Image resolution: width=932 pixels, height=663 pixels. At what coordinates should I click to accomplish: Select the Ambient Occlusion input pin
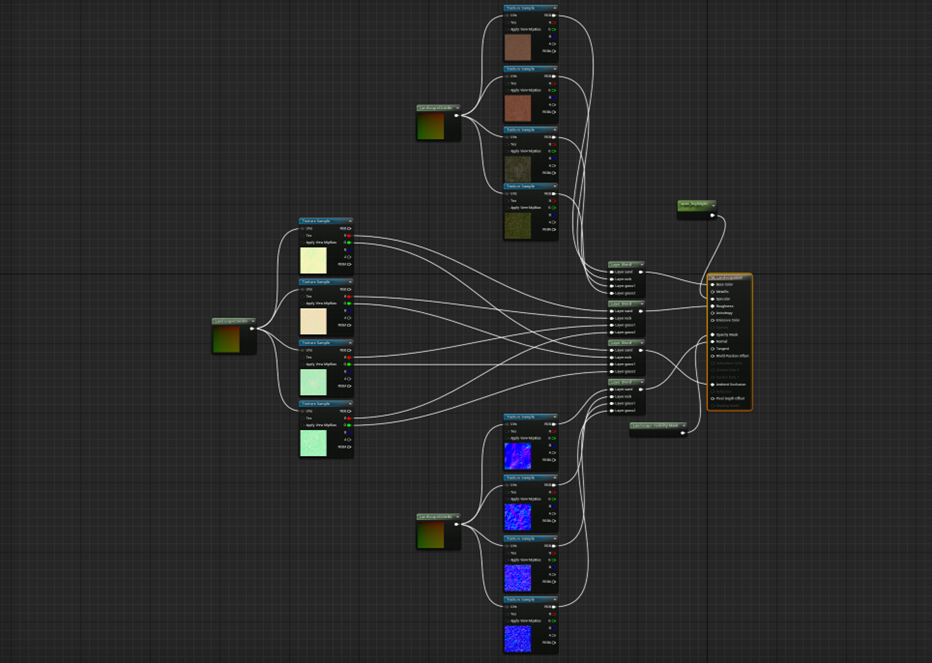click(712, 384)
